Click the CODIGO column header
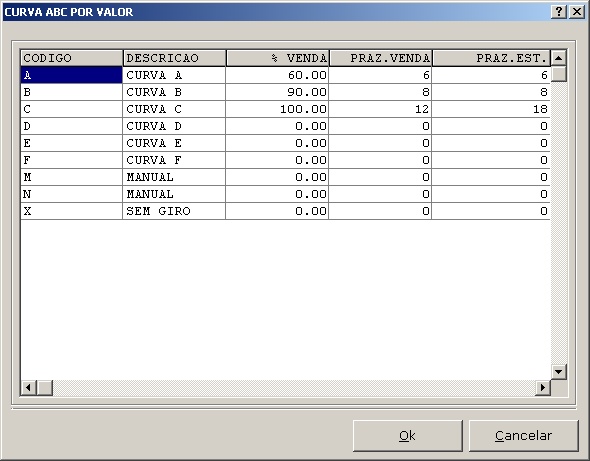This screenshot has height=461, width=590. (x=71, y=58)
